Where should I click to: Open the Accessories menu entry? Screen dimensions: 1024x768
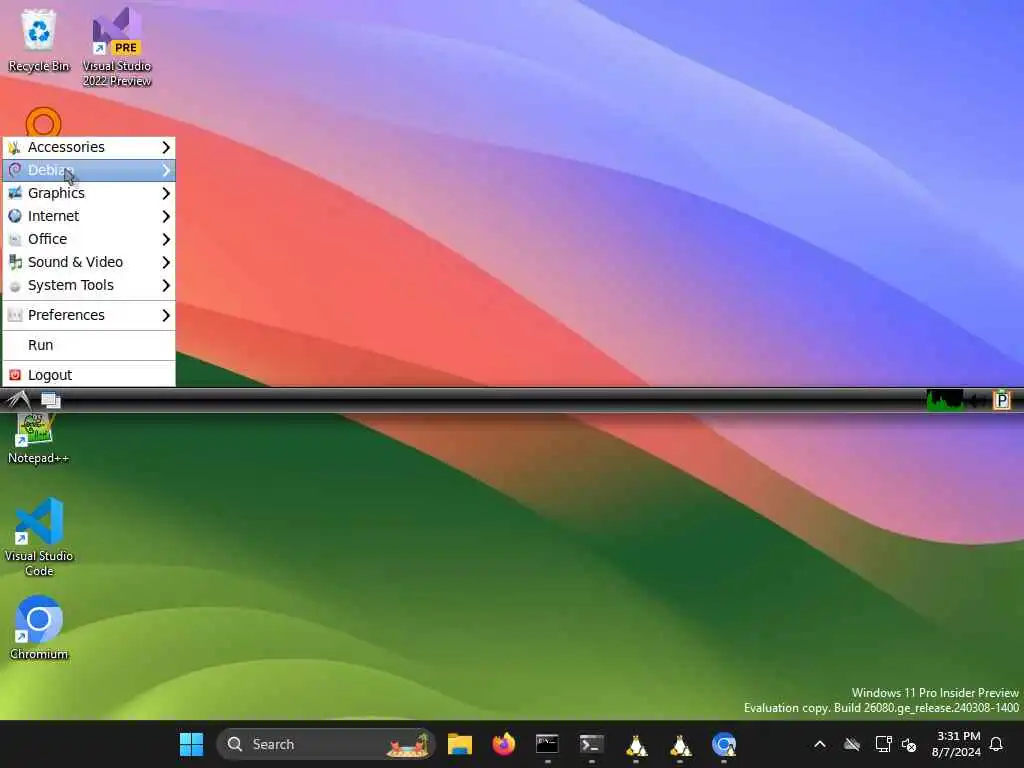pyautogui.click(x=89, y=148)
